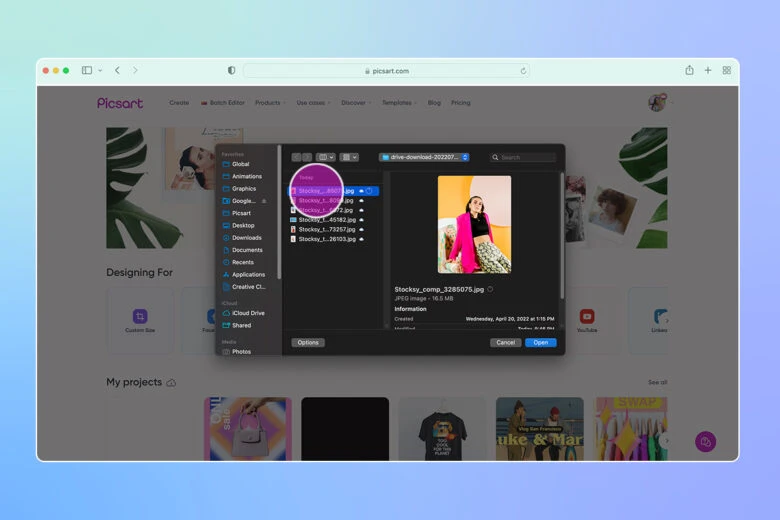
Task: Show the Safari tab overview grid
Action: click(727, 70)
